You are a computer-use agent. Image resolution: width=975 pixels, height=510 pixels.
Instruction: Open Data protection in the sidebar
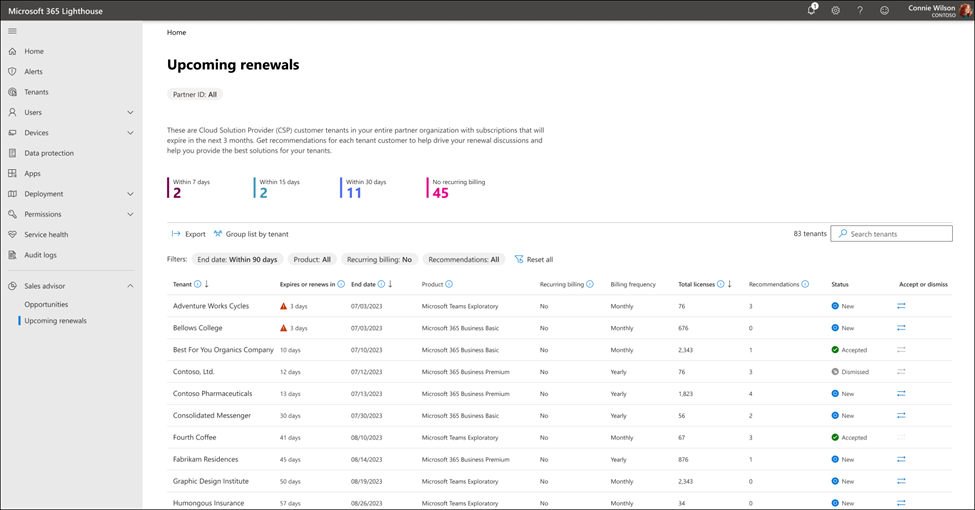49,153
